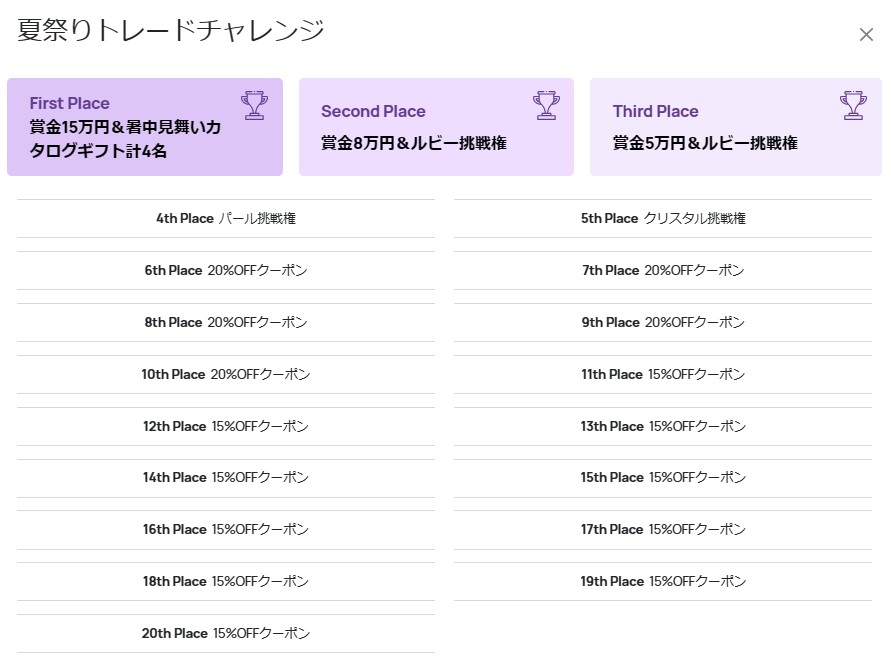
Task: Select the Second Place prize card
Action: click(436, 127)
